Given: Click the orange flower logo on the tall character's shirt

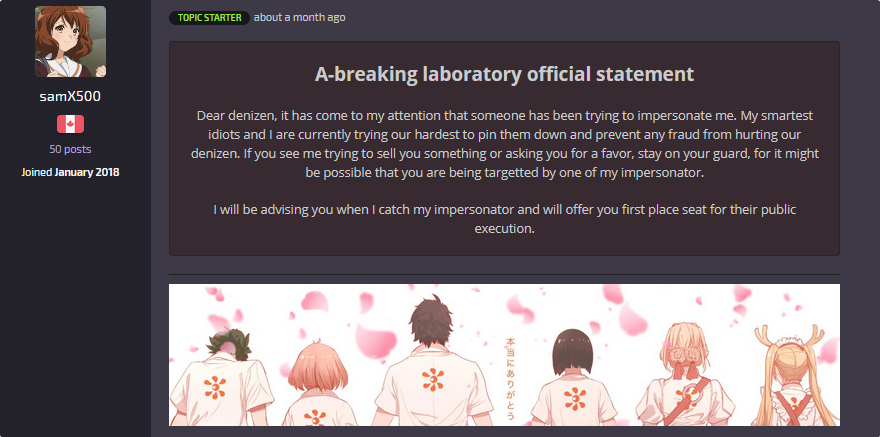Looking at the screenshot, I should (433, 380).
